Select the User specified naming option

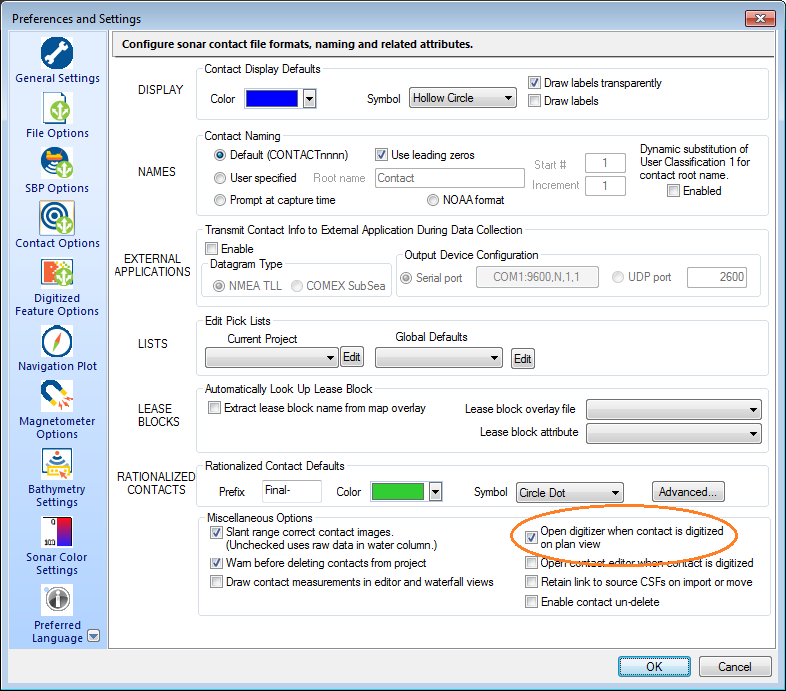coord(221,178)
